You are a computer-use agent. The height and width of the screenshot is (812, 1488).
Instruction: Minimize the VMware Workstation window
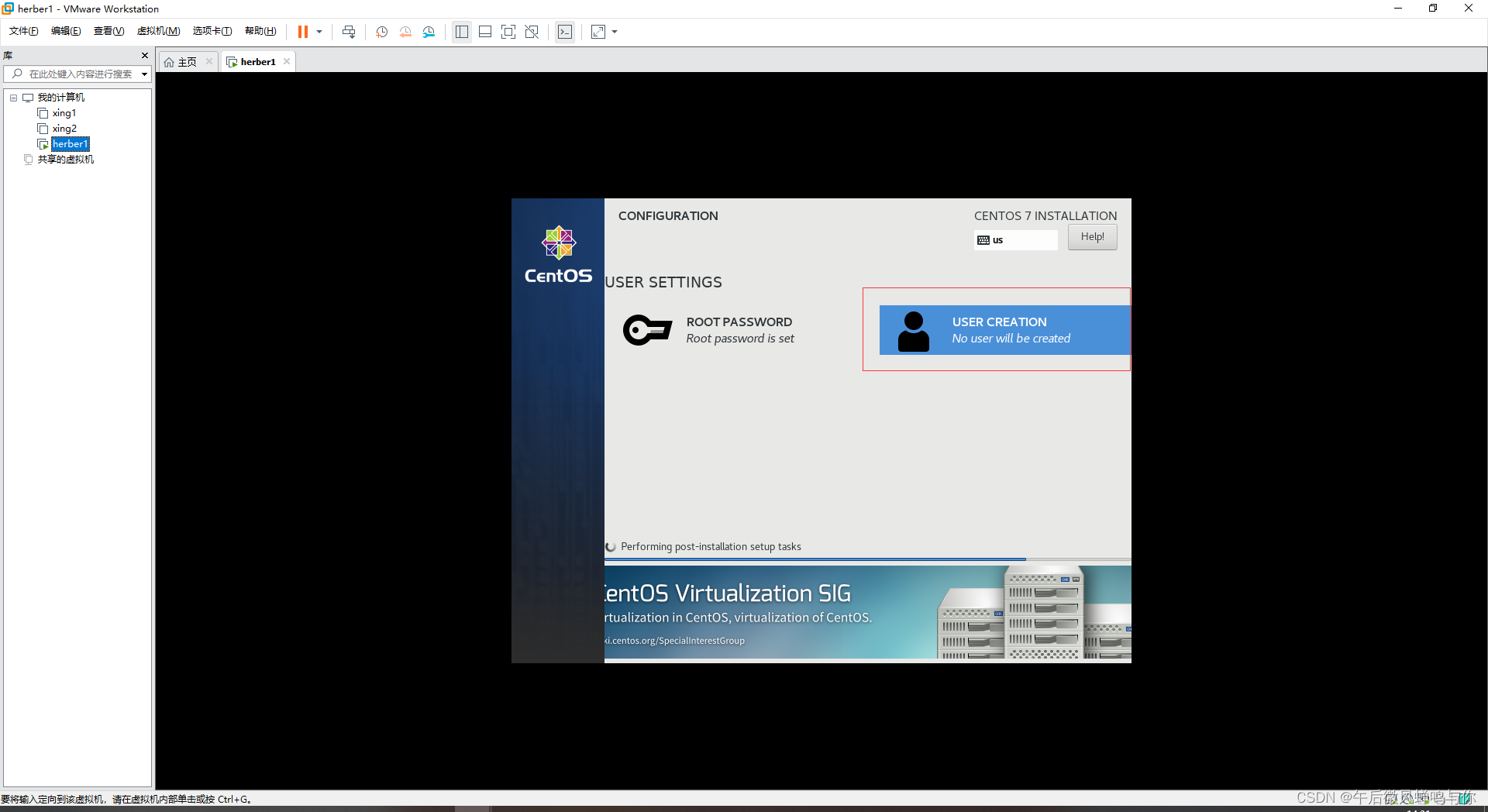point(1398,9)
